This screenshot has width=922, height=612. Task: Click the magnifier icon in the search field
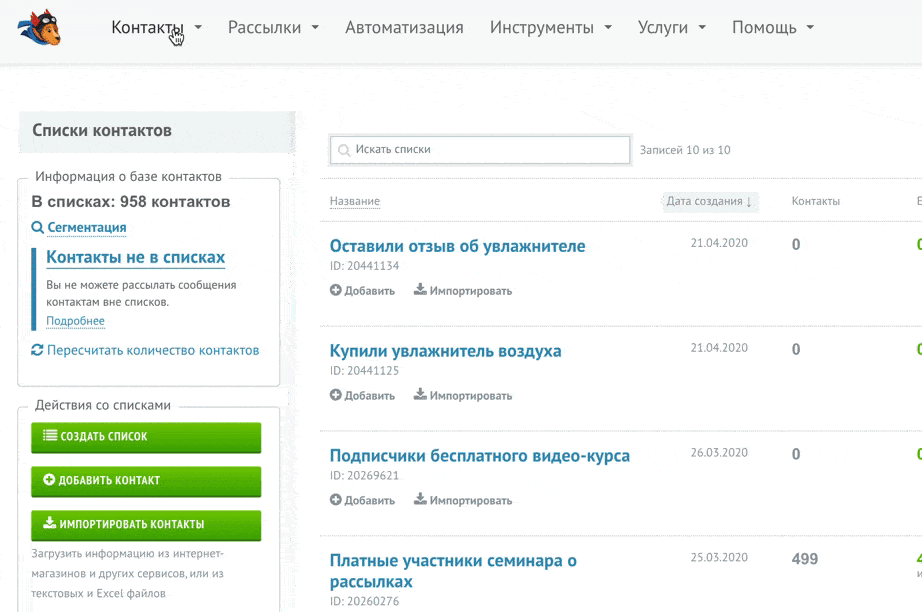pos(344,151)
